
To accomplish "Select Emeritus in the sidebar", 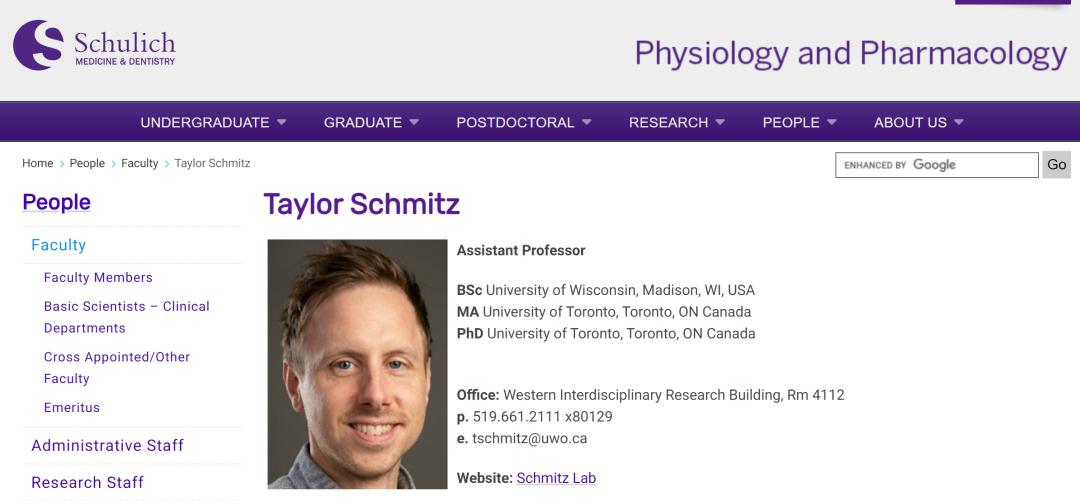I will click(71, 407).
